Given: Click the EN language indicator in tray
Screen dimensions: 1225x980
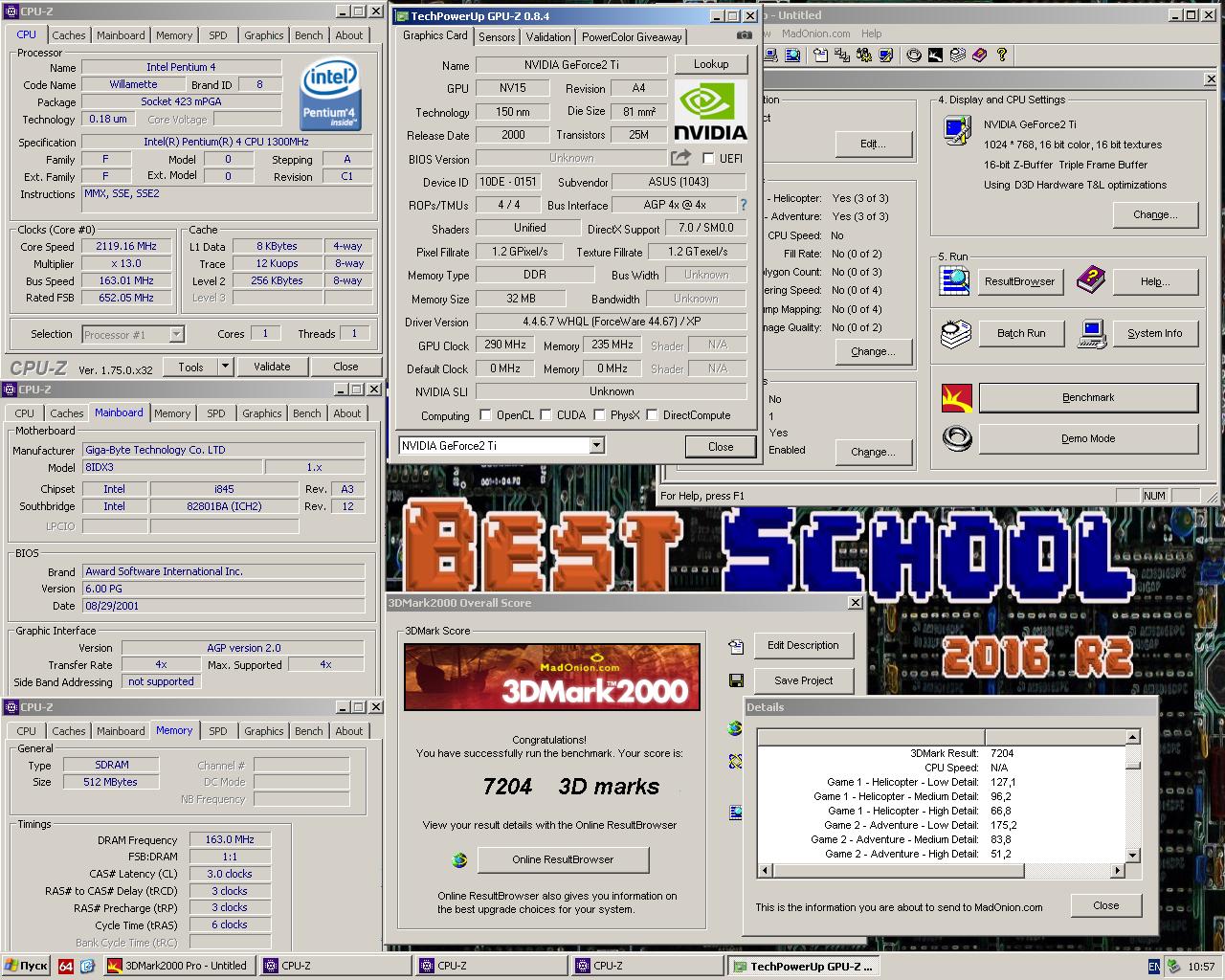Looking at the screenshot, I should coord(1154,967).
